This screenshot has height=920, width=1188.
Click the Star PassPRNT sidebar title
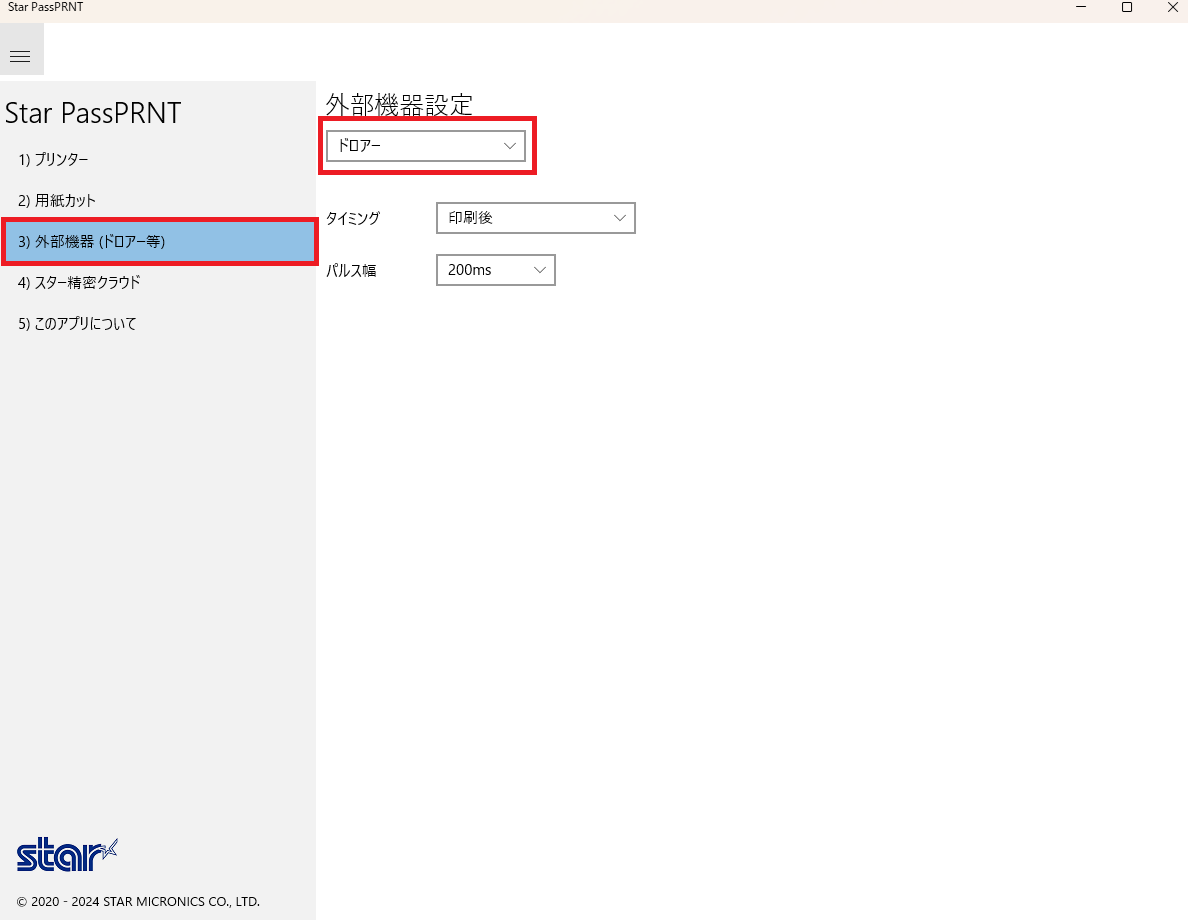coord(93,113)
